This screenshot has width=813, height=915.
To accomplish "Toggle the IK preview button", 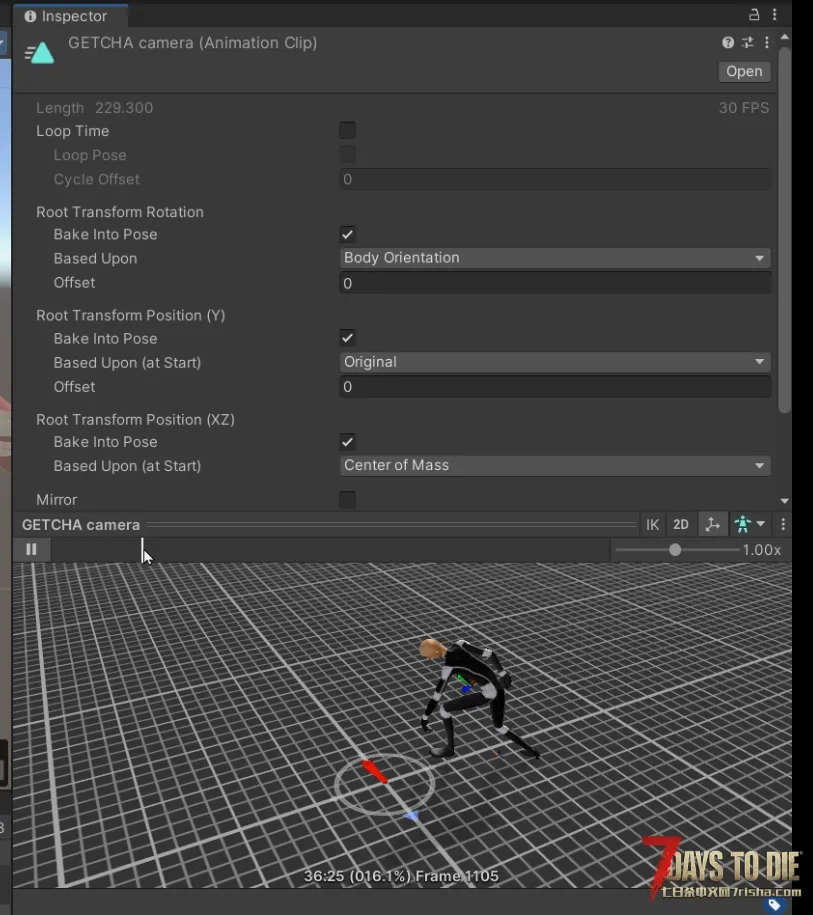I will 653,524.
